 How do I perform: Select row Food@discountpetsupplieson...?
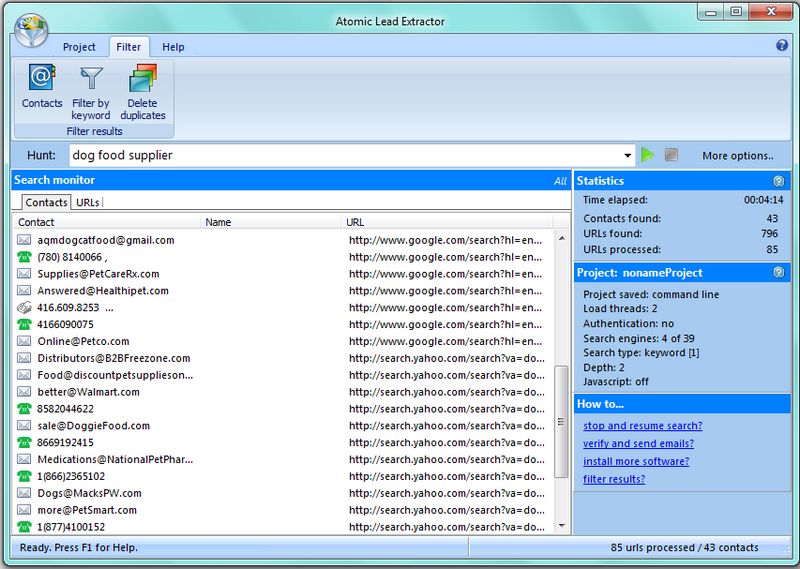pyautogui.click(x=284, y=375)
